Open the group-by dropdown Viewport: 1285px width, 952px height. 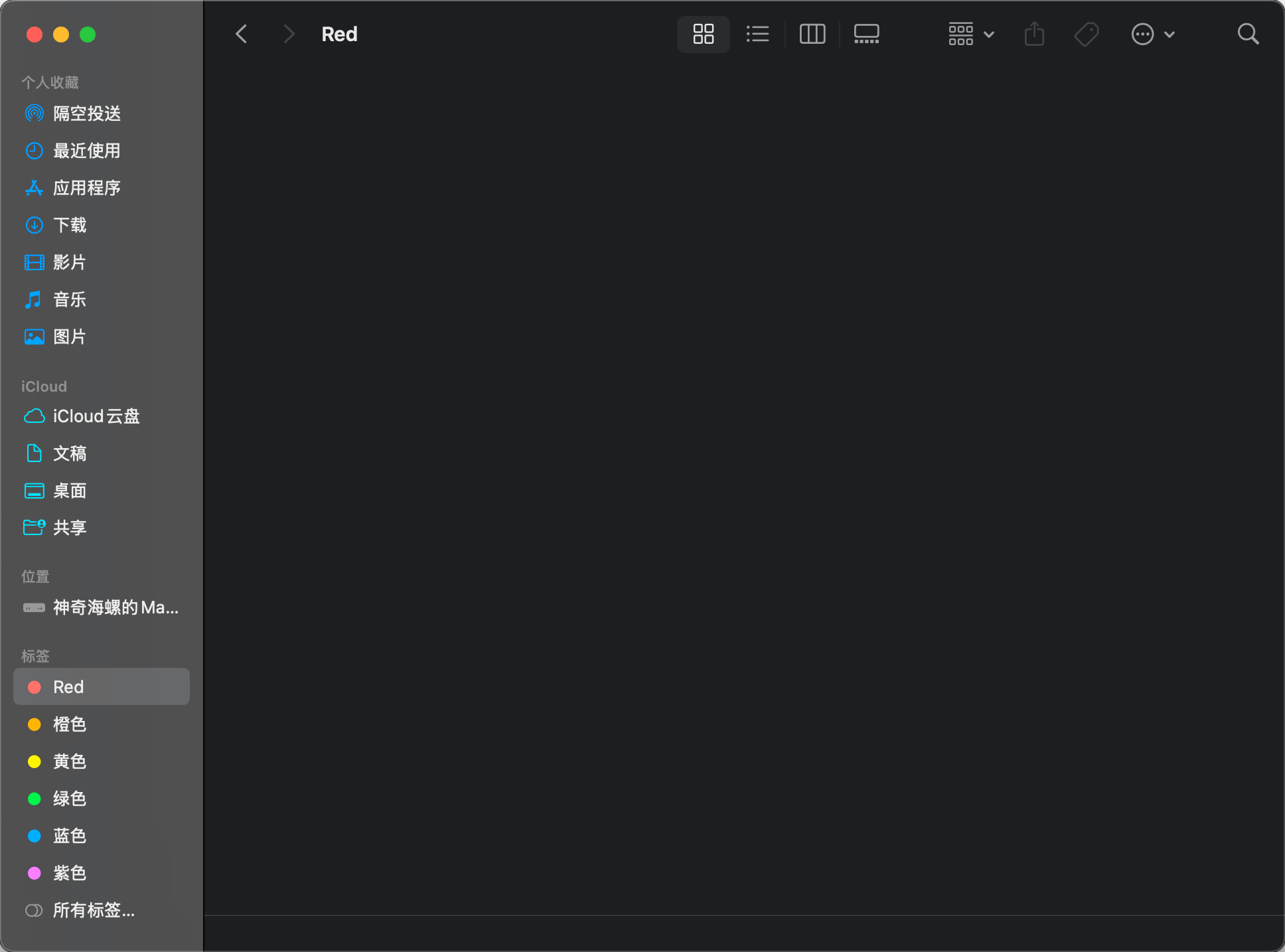pyautogui.click(x=970, y=34)
